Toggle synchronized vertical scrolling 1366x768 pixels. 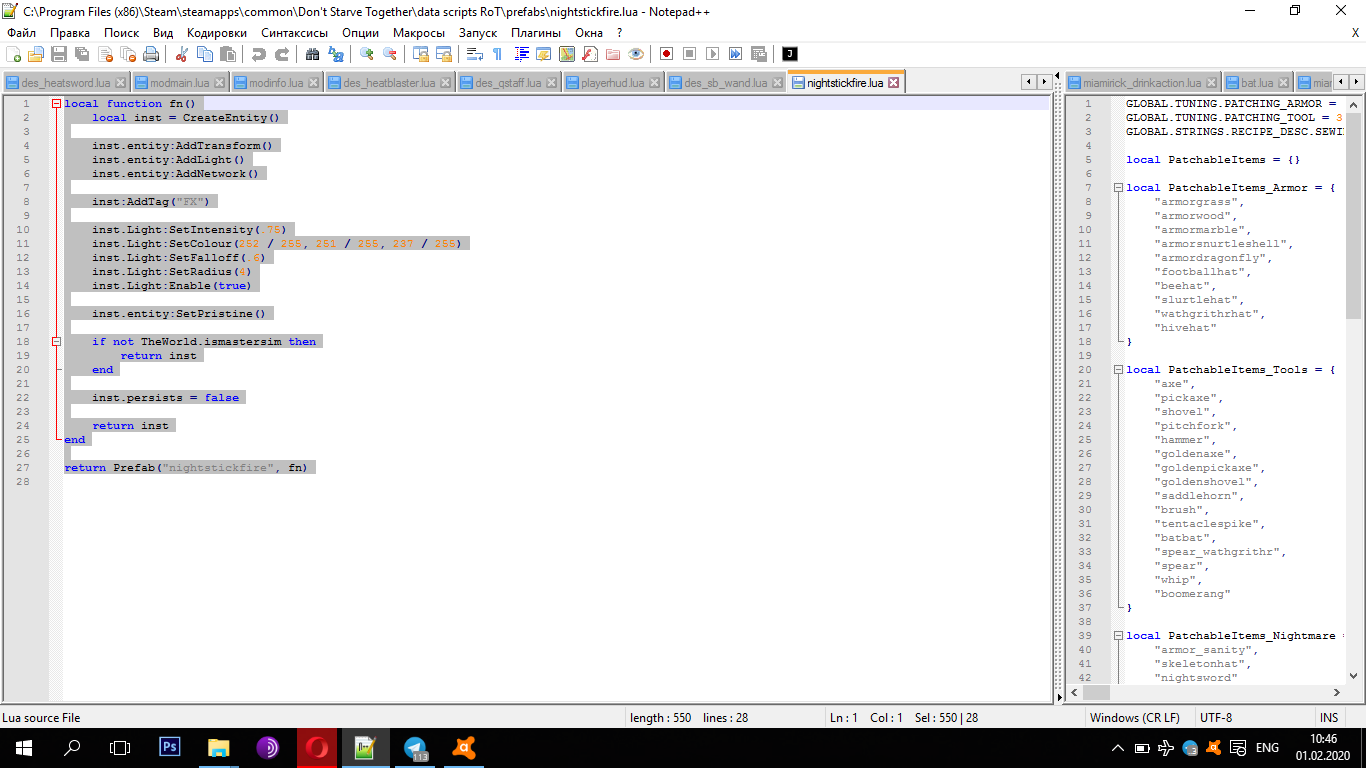pyautogui.click(x=421, y=54)
